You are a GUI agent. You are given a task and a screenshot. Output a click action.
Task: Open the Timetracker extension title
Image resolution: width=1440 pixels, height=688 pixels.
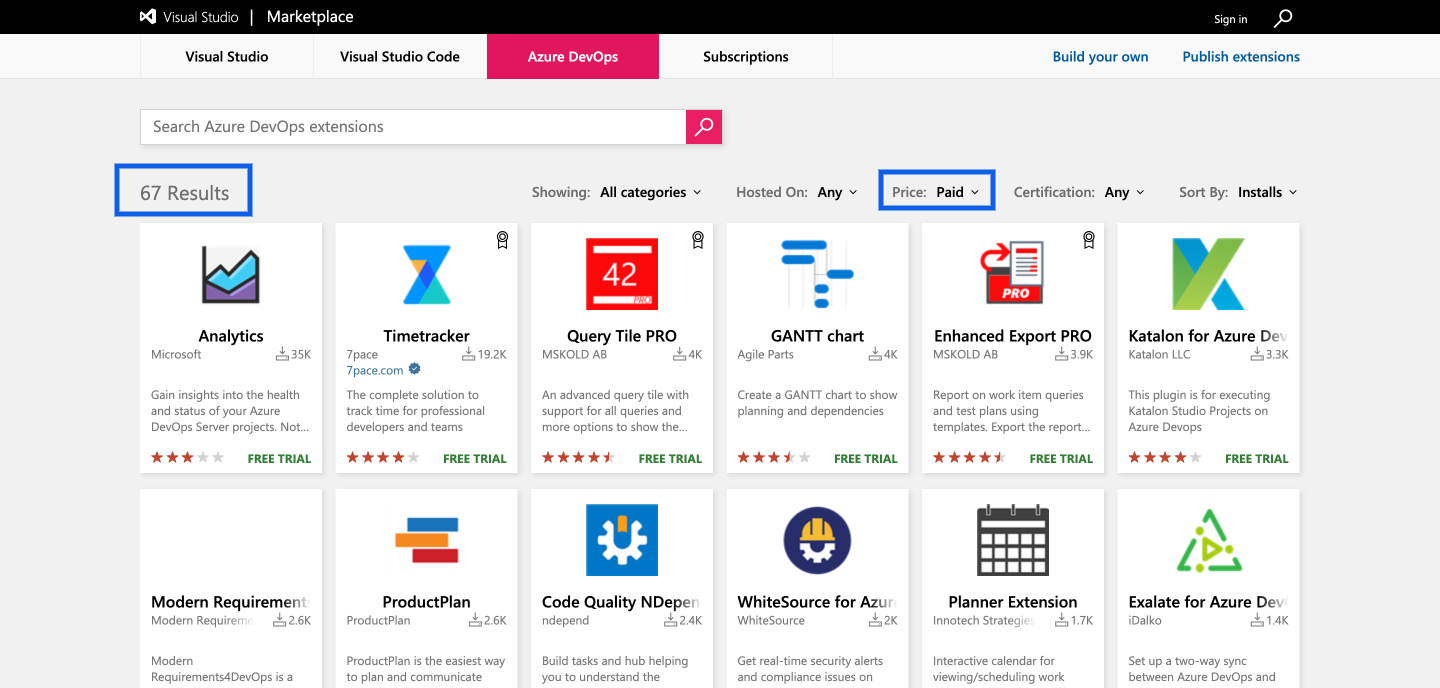426,336
